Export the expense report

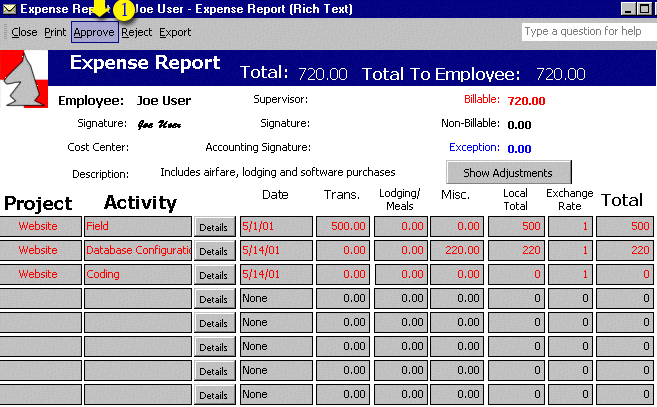pyautogui.click(x=175, y=32)
